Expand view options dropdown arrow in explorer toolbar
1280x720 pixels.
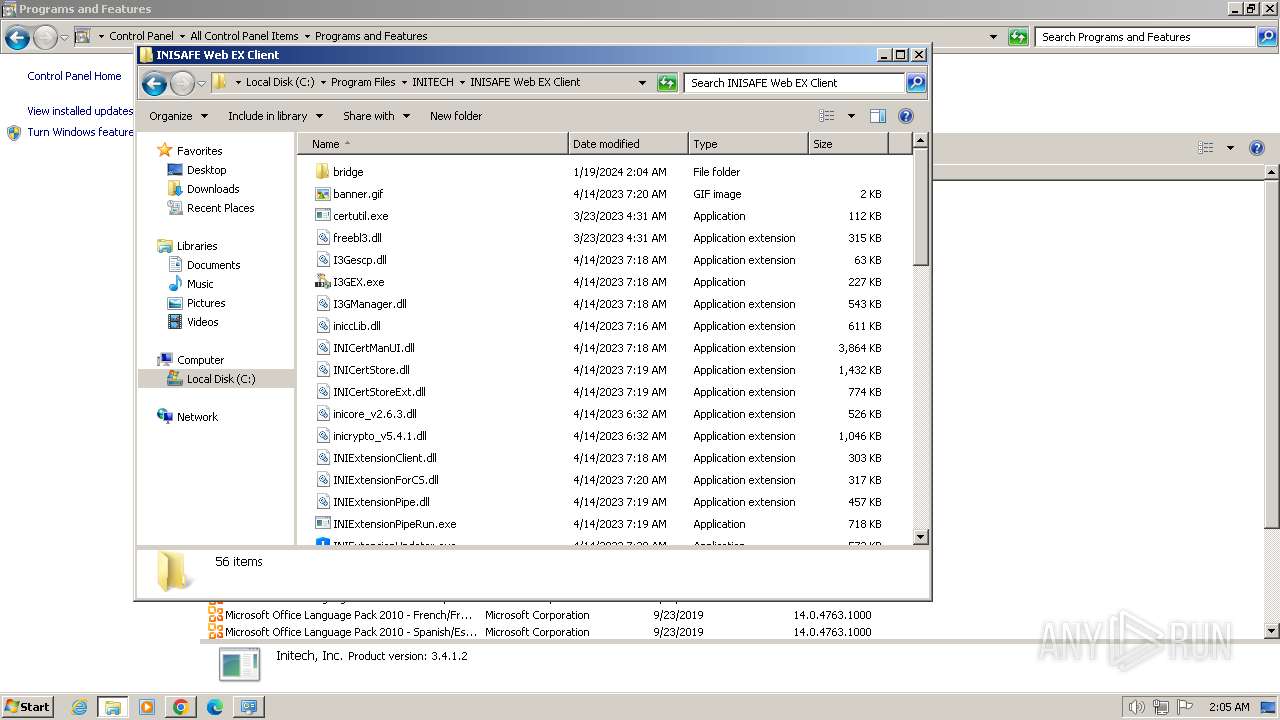coord(851,116)
